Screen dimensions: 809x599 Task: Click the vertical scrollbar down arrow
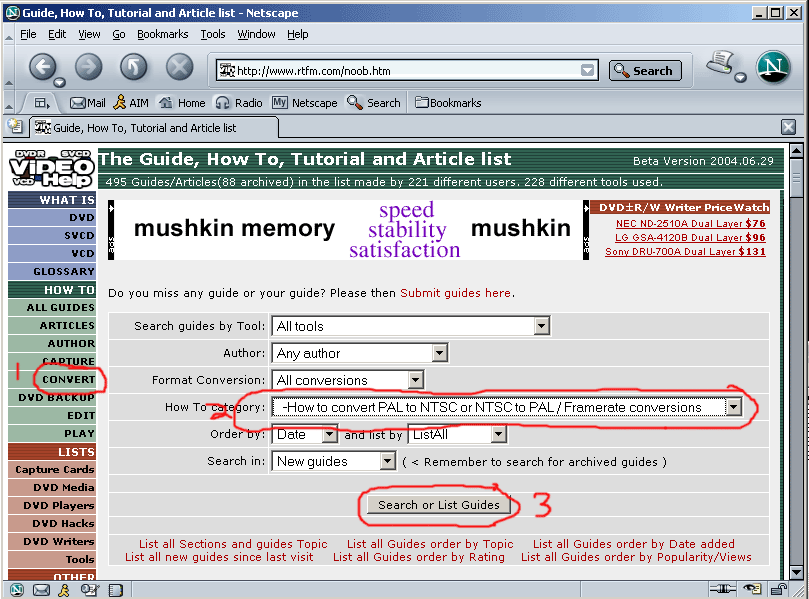click(797, 572)
